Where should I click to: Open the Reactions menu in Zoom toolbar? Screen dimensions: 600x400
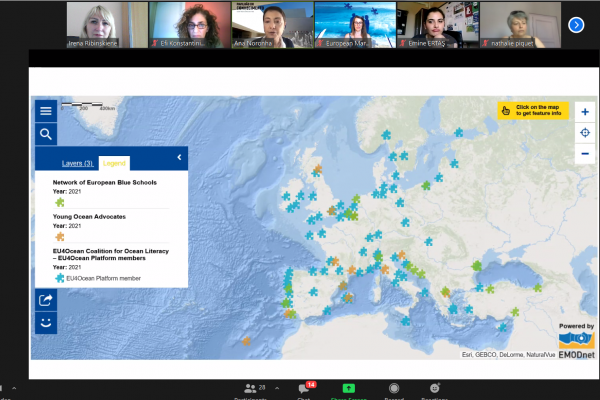(434, 390)
